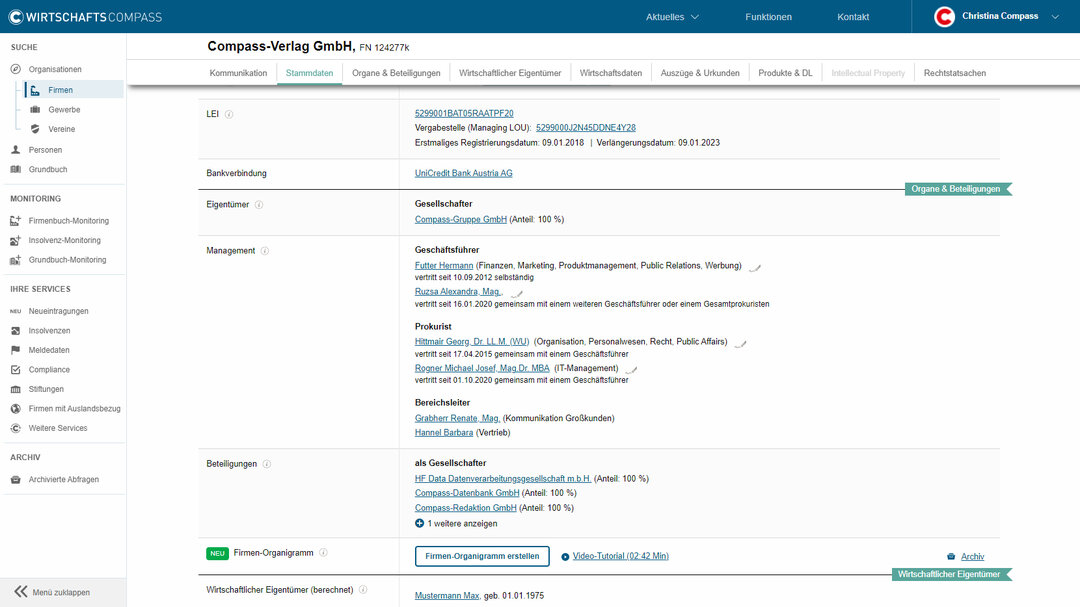Switch to the Kommunikation tab

[238, 73]
